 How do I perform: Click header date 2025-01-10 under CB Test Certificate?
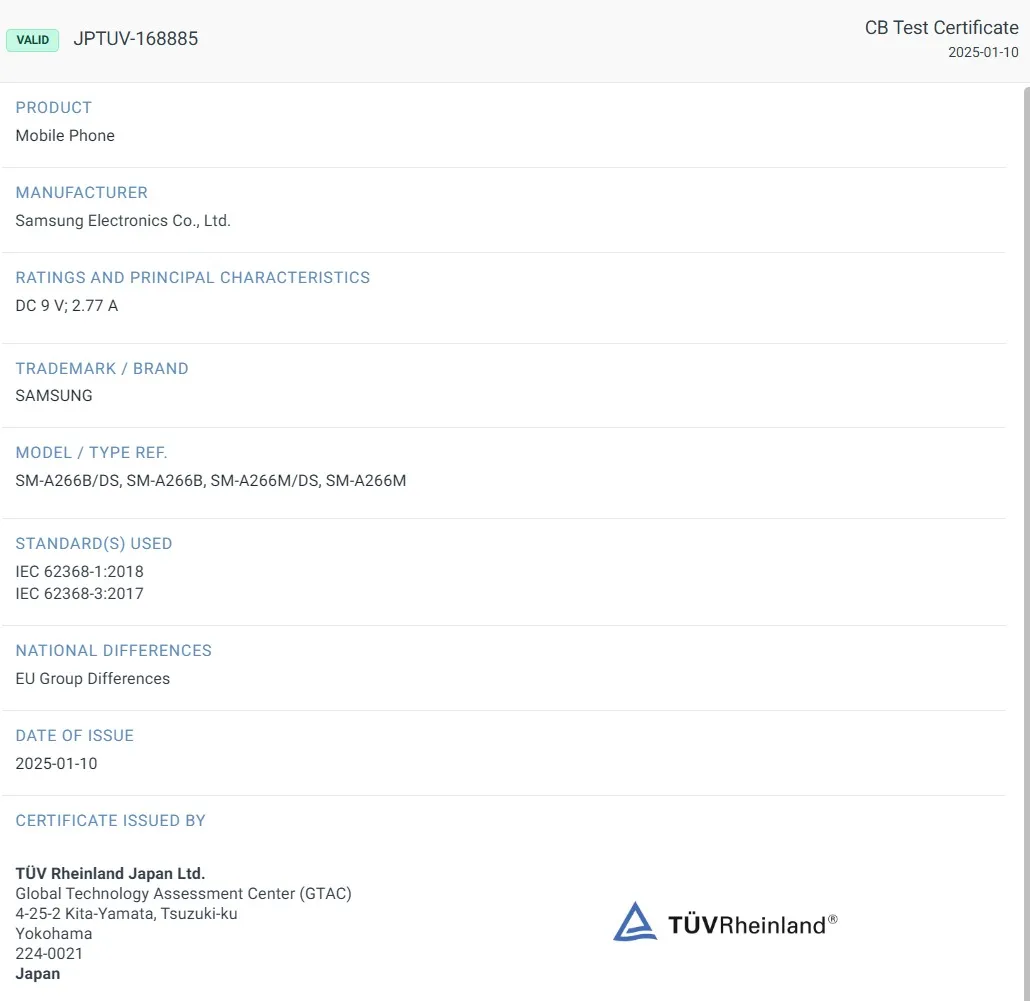pos(983,52)
